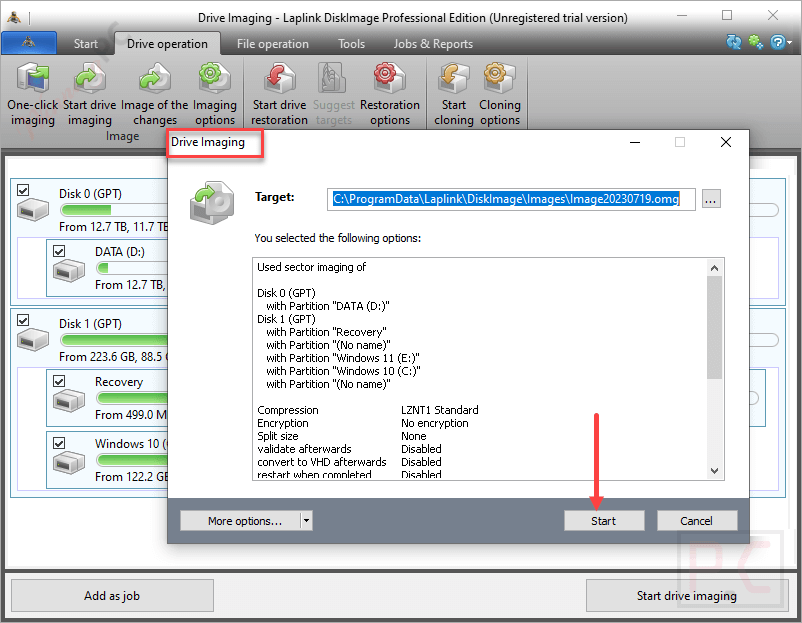This screenshot has width=802, height=623.
Task: Open the More options dropdown arrow
Action: click(306, 521)
